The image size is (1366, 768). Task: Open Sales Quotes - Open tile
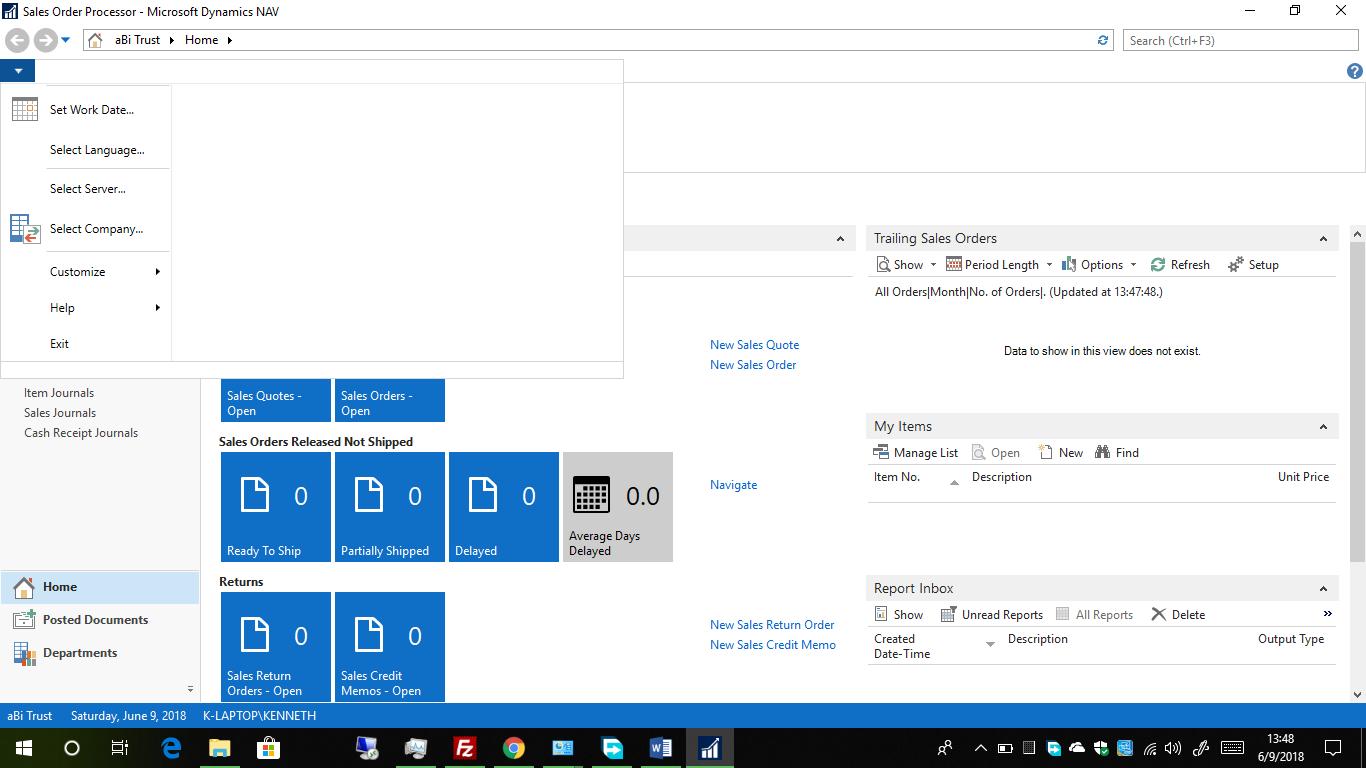(x=276, y=400)
